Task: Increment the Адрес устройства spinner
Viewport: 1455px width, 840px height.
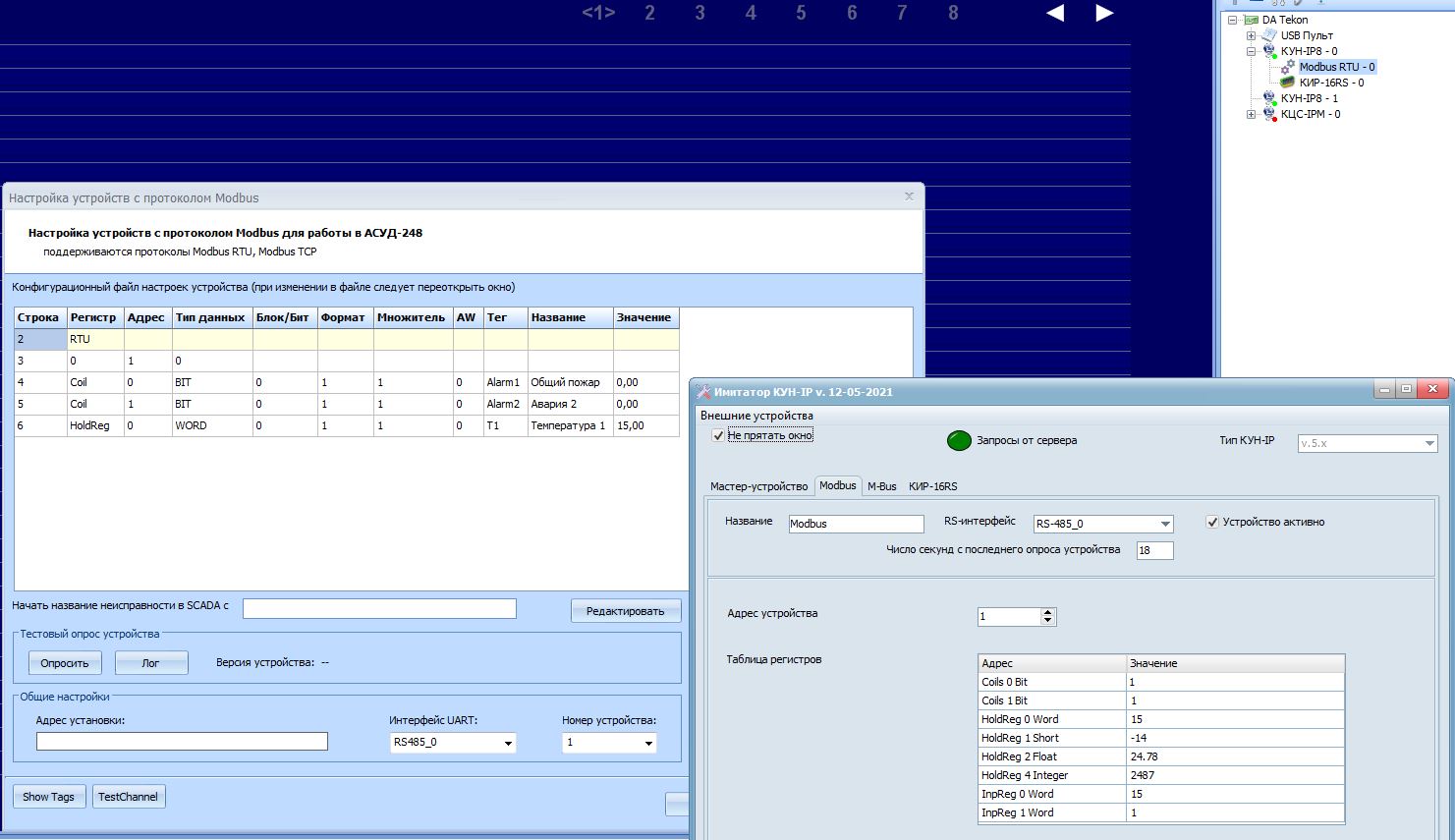Action: tap(1047, 612)
